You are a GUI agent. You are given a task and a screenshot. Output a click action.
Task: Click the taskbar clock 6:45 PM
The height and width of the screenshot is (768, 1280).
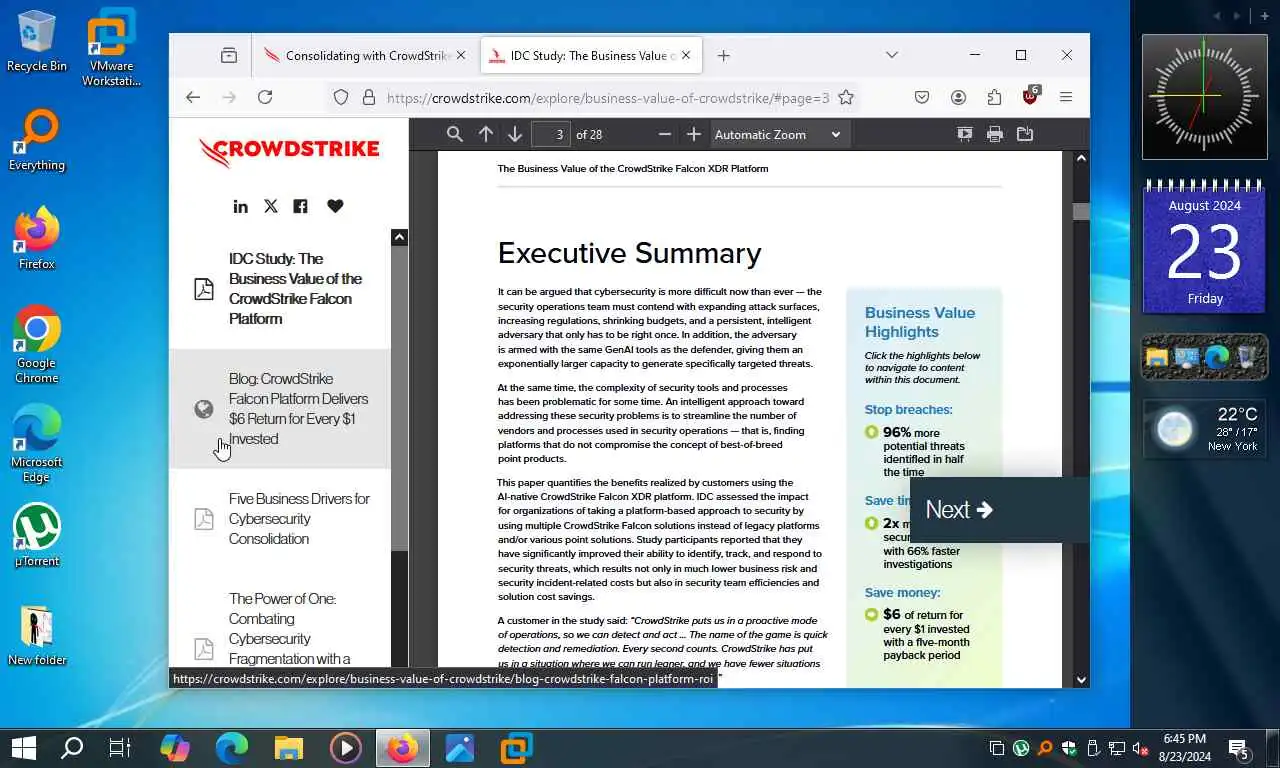(1184, 748)
